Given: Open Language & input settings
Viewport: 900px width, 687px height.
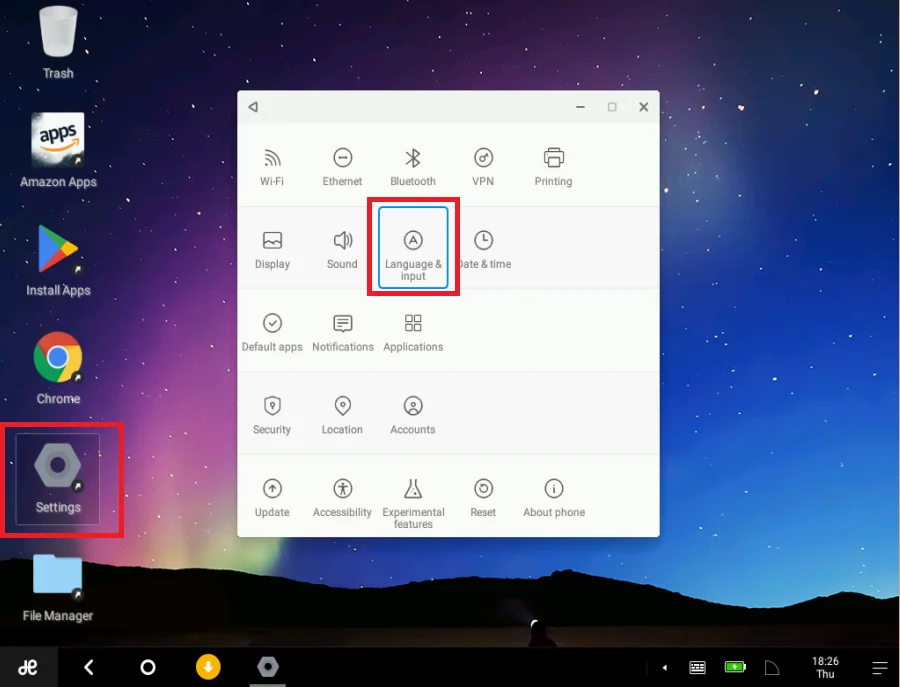Looking at the screenshot, I should tap(413, 249).
